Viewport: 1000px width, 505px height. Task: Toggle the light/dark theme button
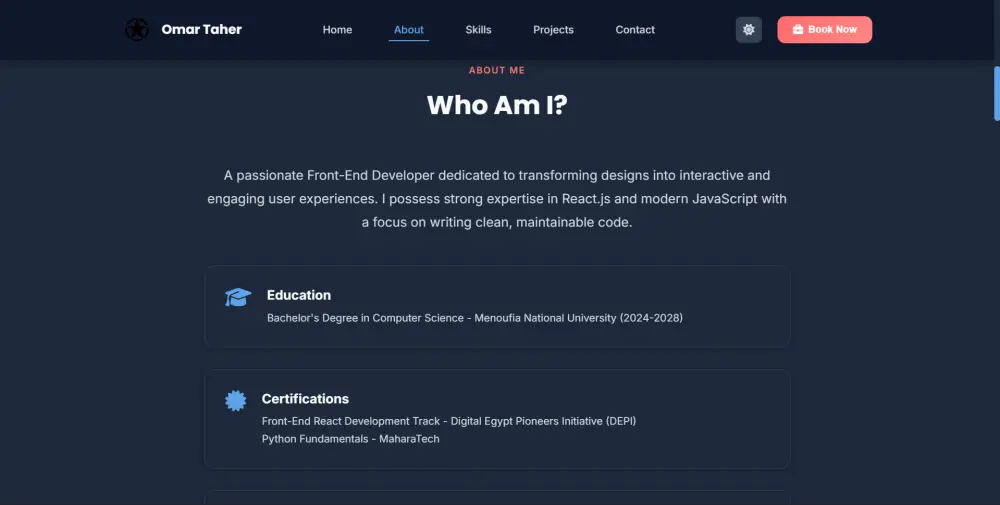[x=749, y=30]
